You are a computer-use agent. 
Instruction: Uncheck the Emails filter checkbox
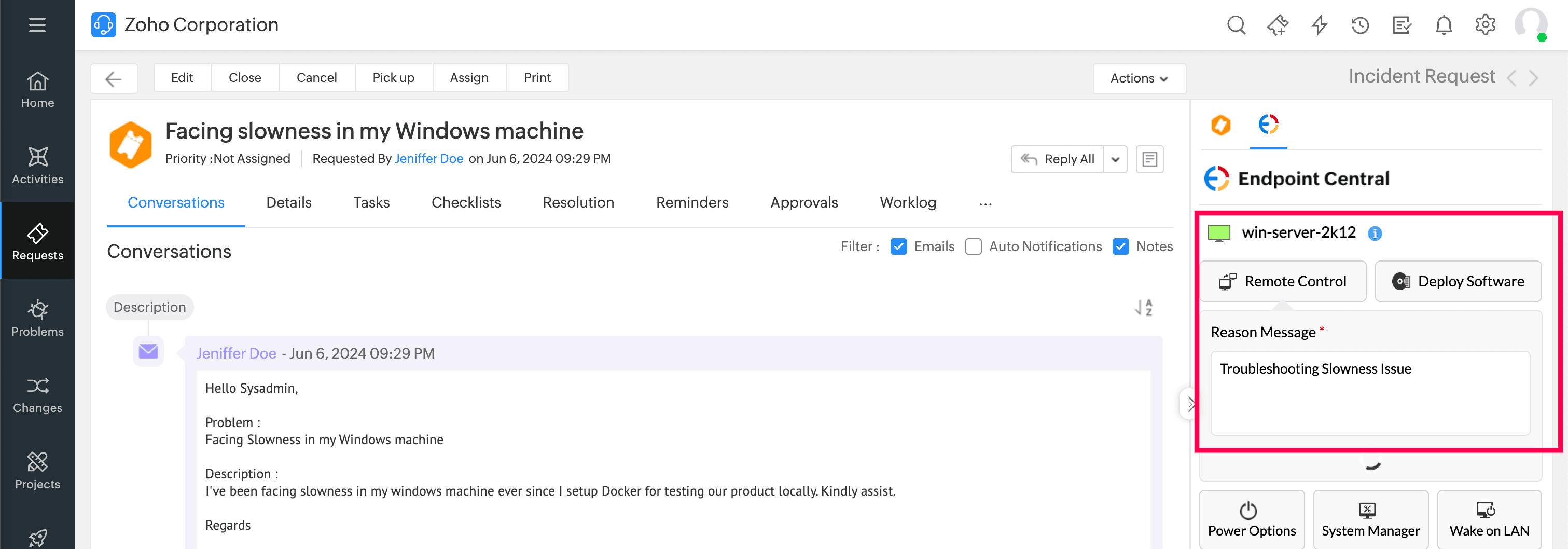pyautogui.click(x=898, y=246)
